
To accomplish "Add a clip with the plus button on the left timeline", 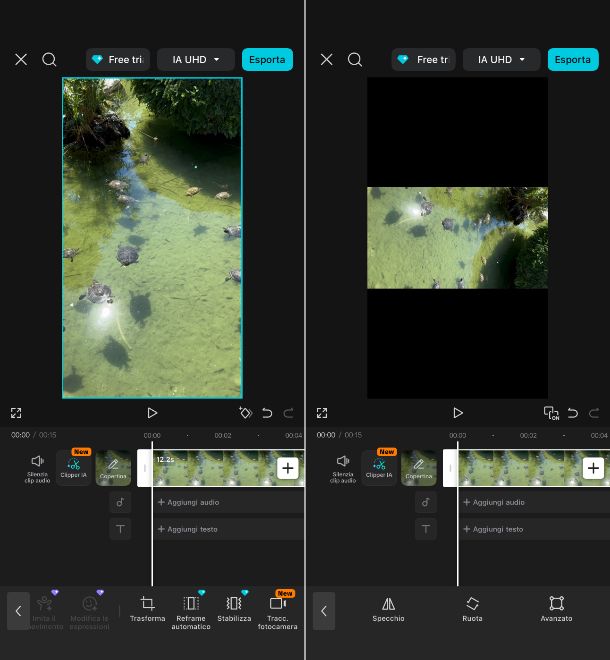I will pyautogui.click(x=288, y=468).
